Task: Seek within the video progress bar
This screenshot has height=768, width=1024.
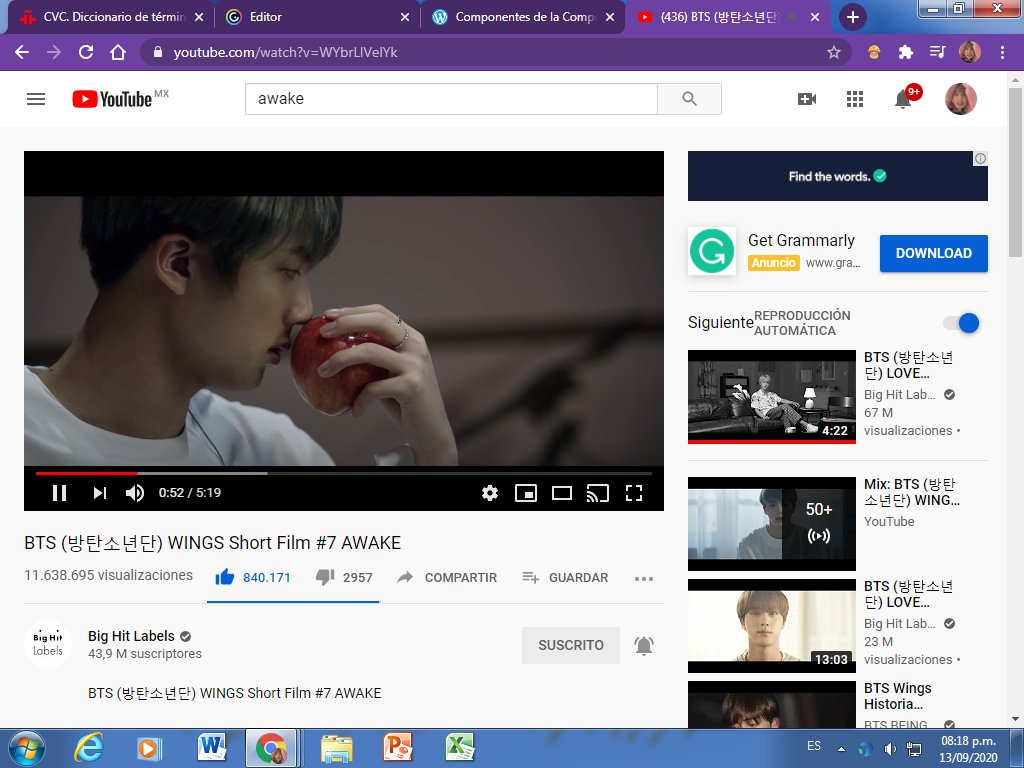Action: 344,473
